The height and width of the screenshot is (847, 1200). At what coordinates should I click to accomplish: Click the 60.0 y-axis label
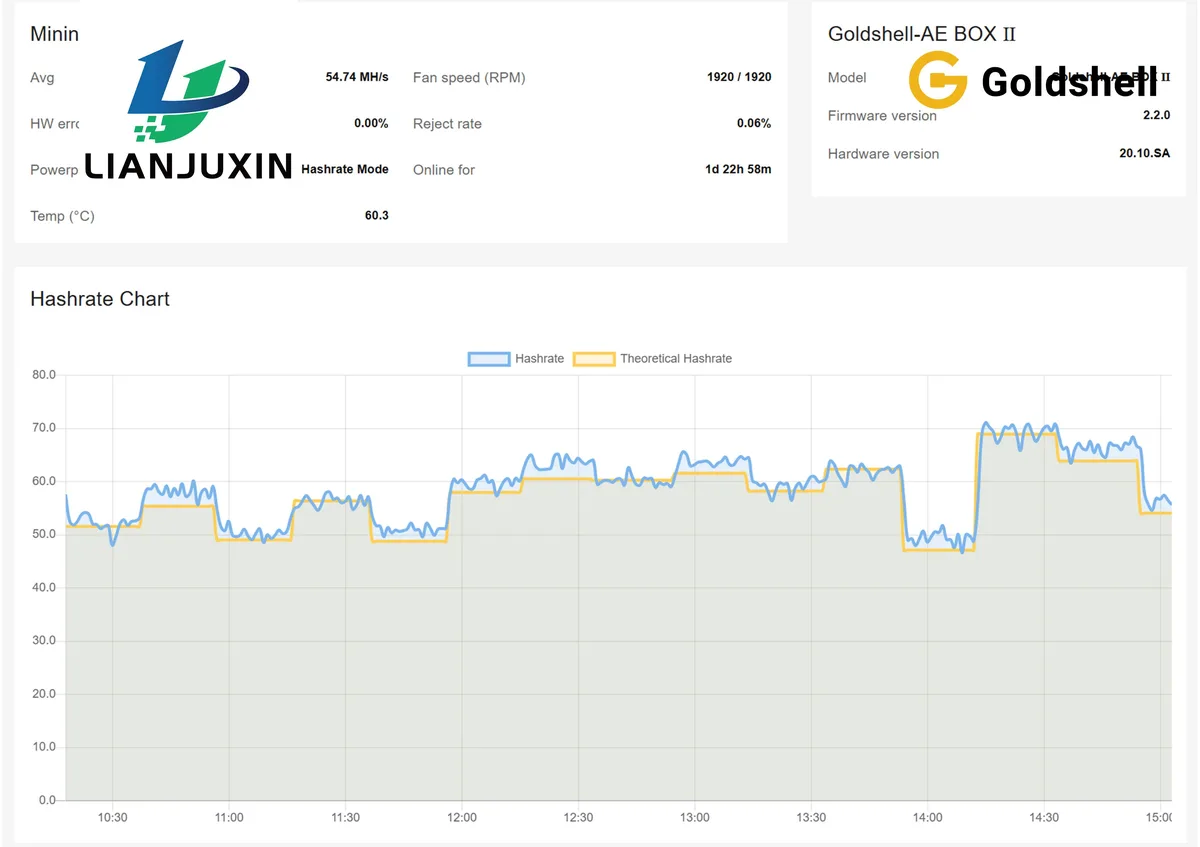(44, 481)
